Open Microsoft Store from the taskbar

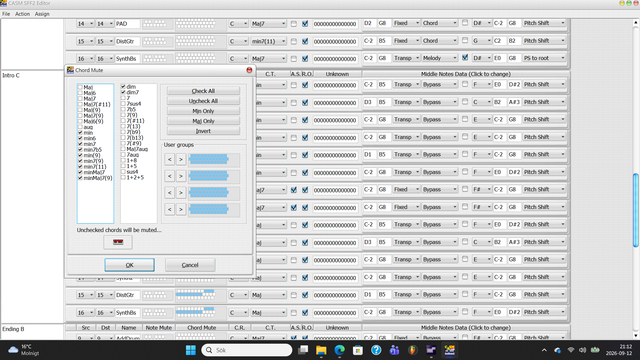(358, 350)
